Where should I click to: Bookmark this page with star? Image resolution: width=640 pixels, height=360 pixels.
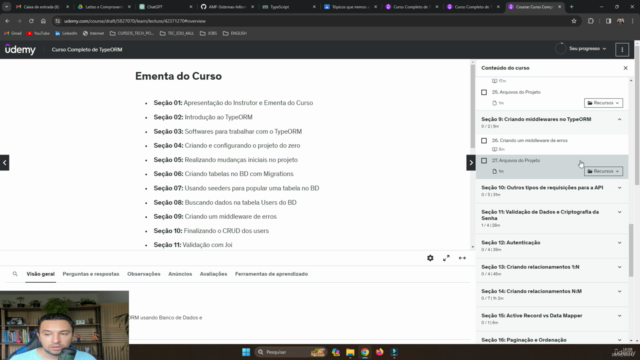pyautogui.click(x=574, y=21)
